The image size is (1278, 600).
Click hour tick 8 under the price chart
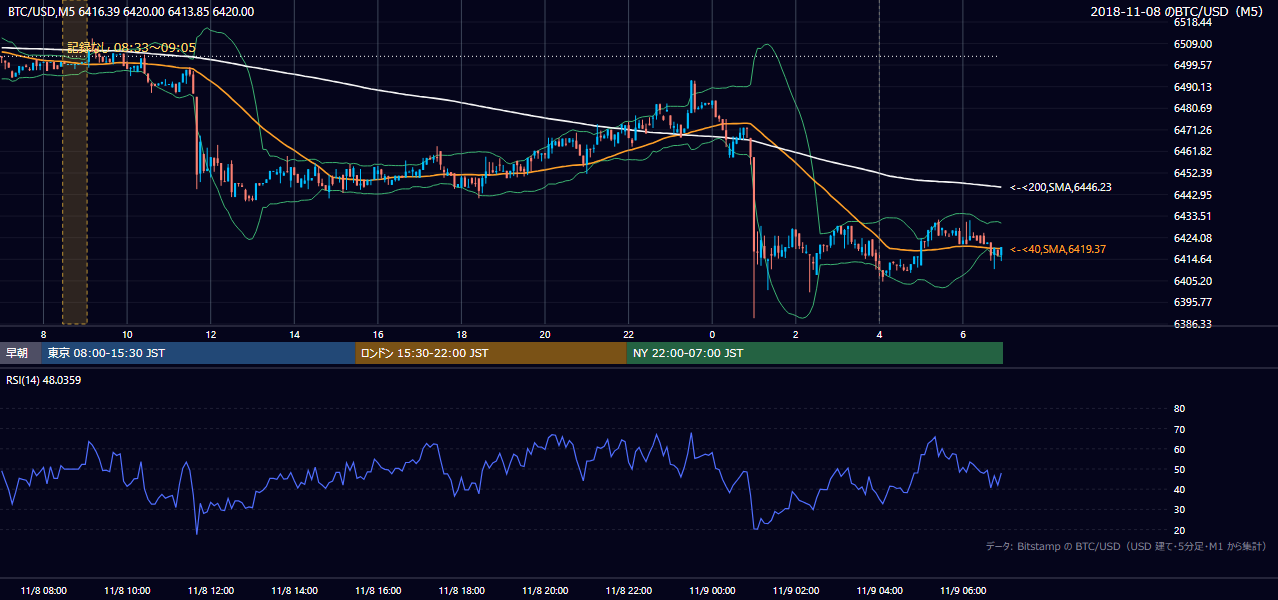pos(43,334)
